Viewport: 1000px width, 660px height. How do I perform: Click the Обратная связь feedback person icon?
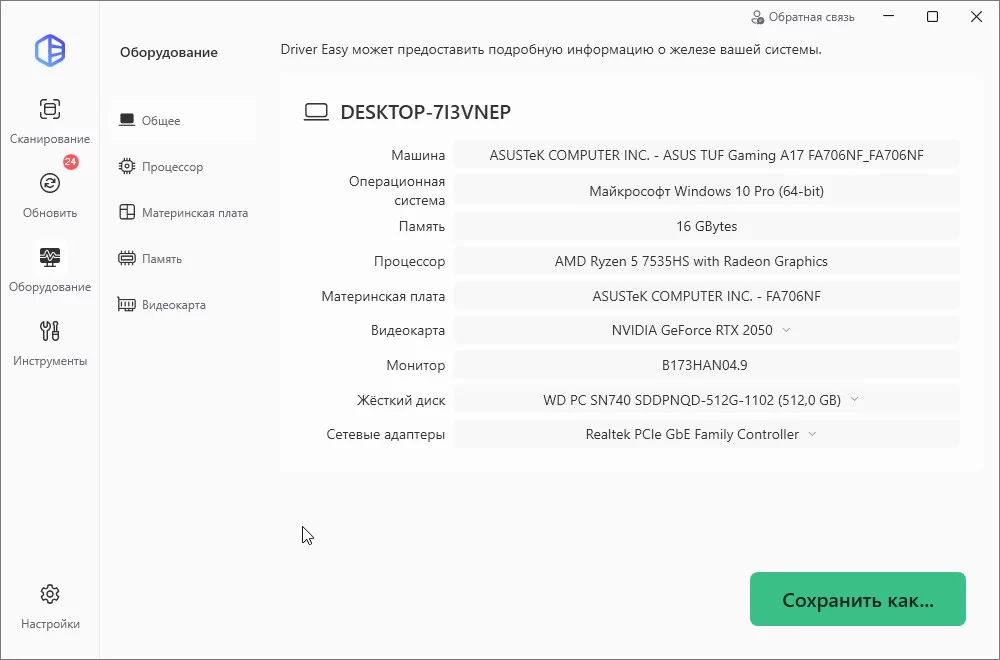pos(758,17)
